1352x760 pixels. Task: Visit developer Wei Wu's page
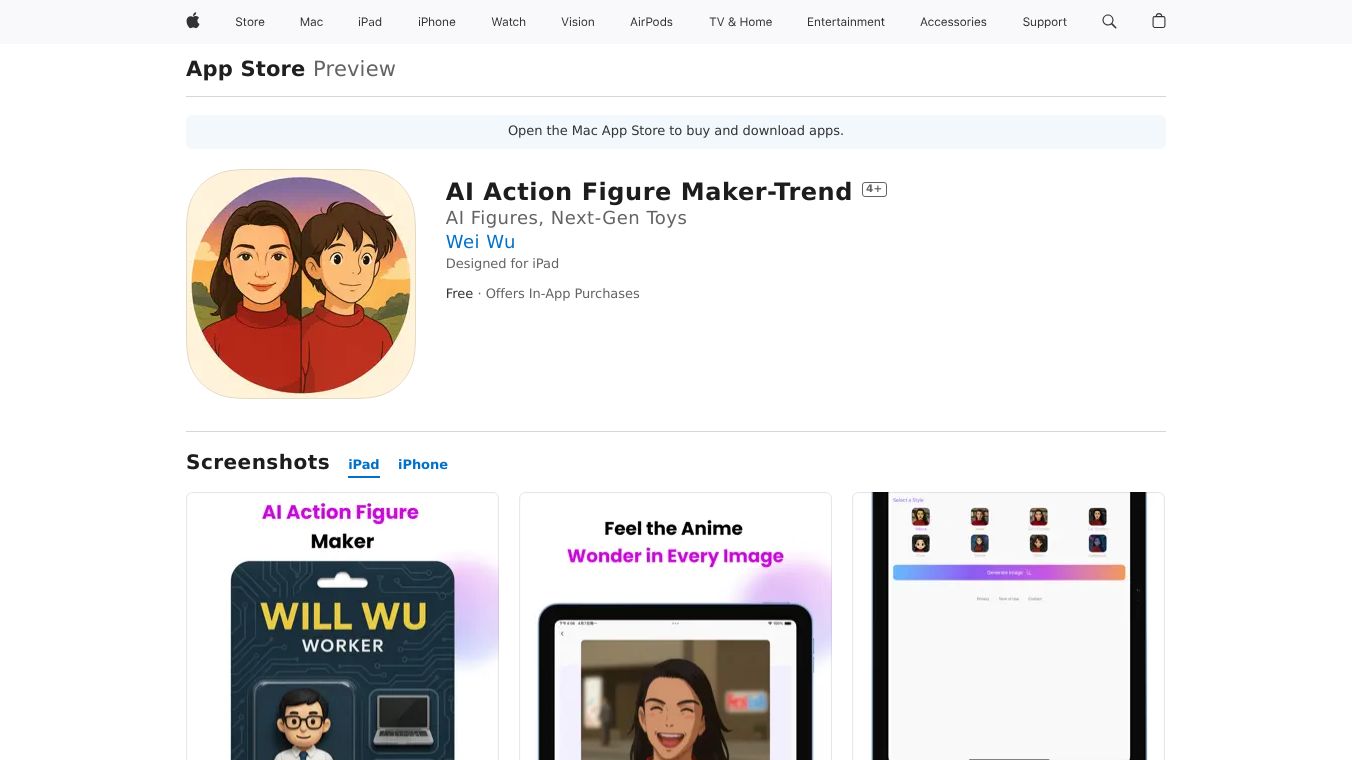pos(480,242)
